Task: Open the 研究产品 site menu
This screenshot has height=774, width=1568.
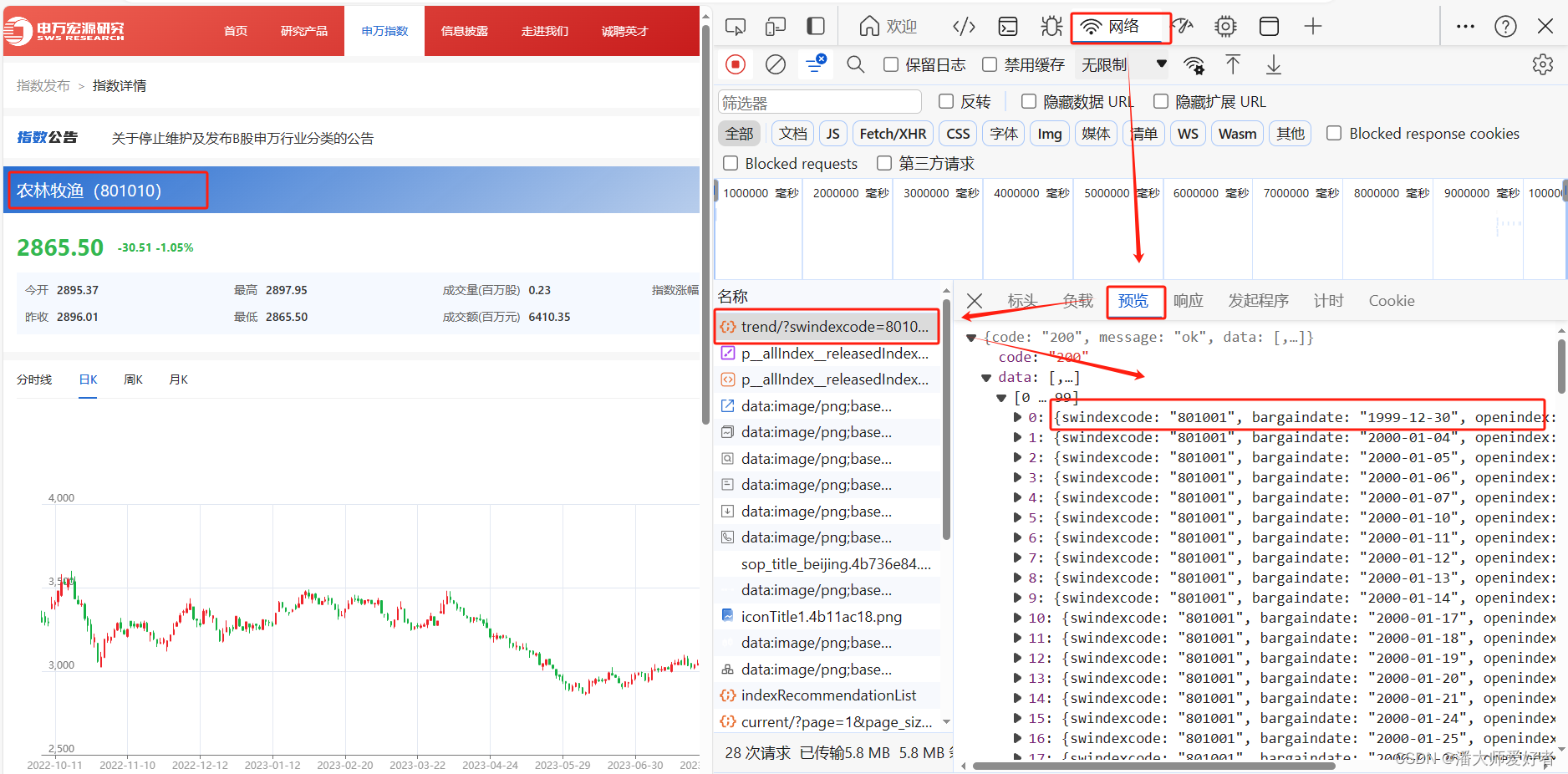Action: tap(304, 31)
